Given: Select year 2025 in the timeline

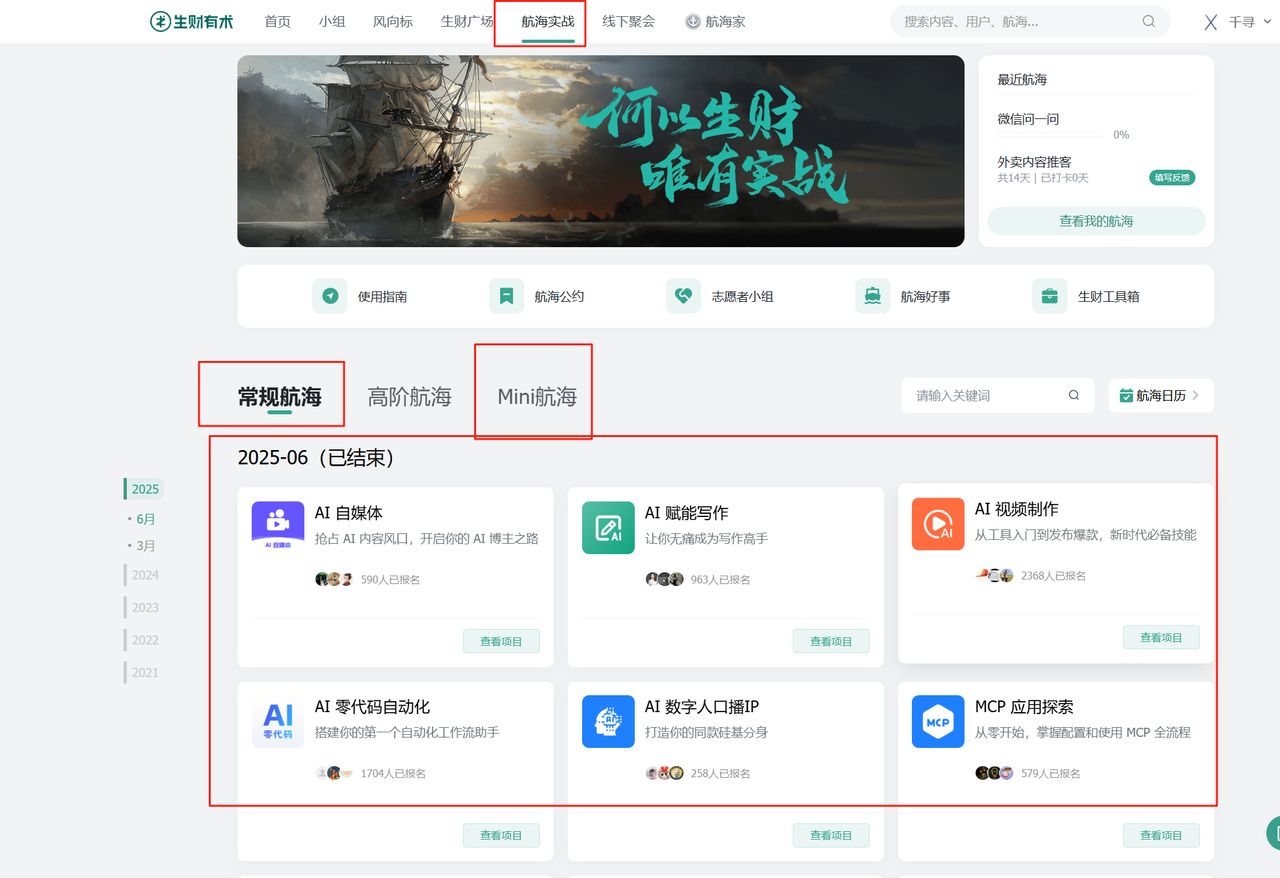Looking at the screenshot, I should 145,489.
